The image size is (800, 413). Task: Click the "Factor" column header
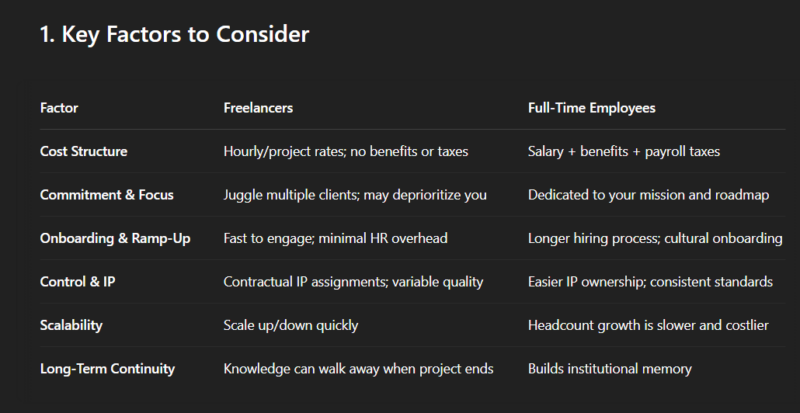tap(59, 107)
